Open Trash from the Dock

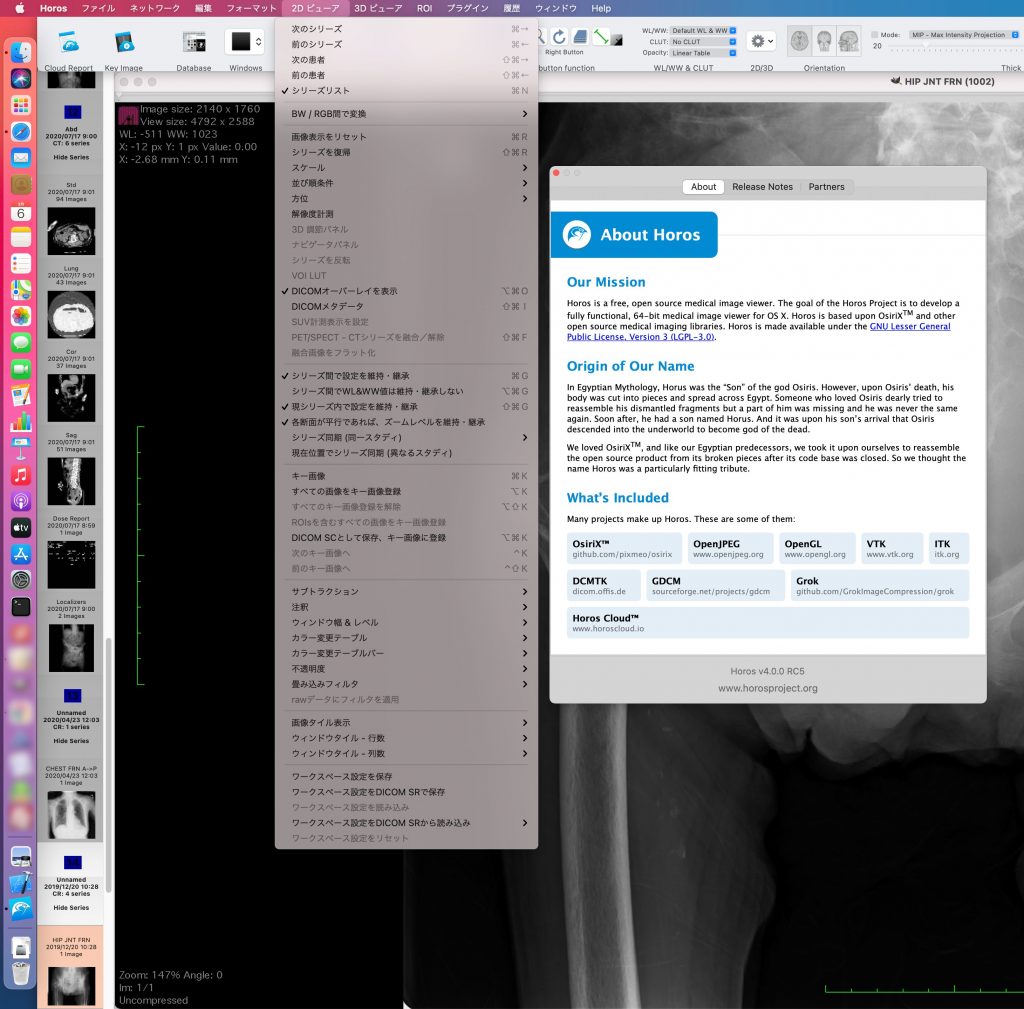click(x=21, y=973)
